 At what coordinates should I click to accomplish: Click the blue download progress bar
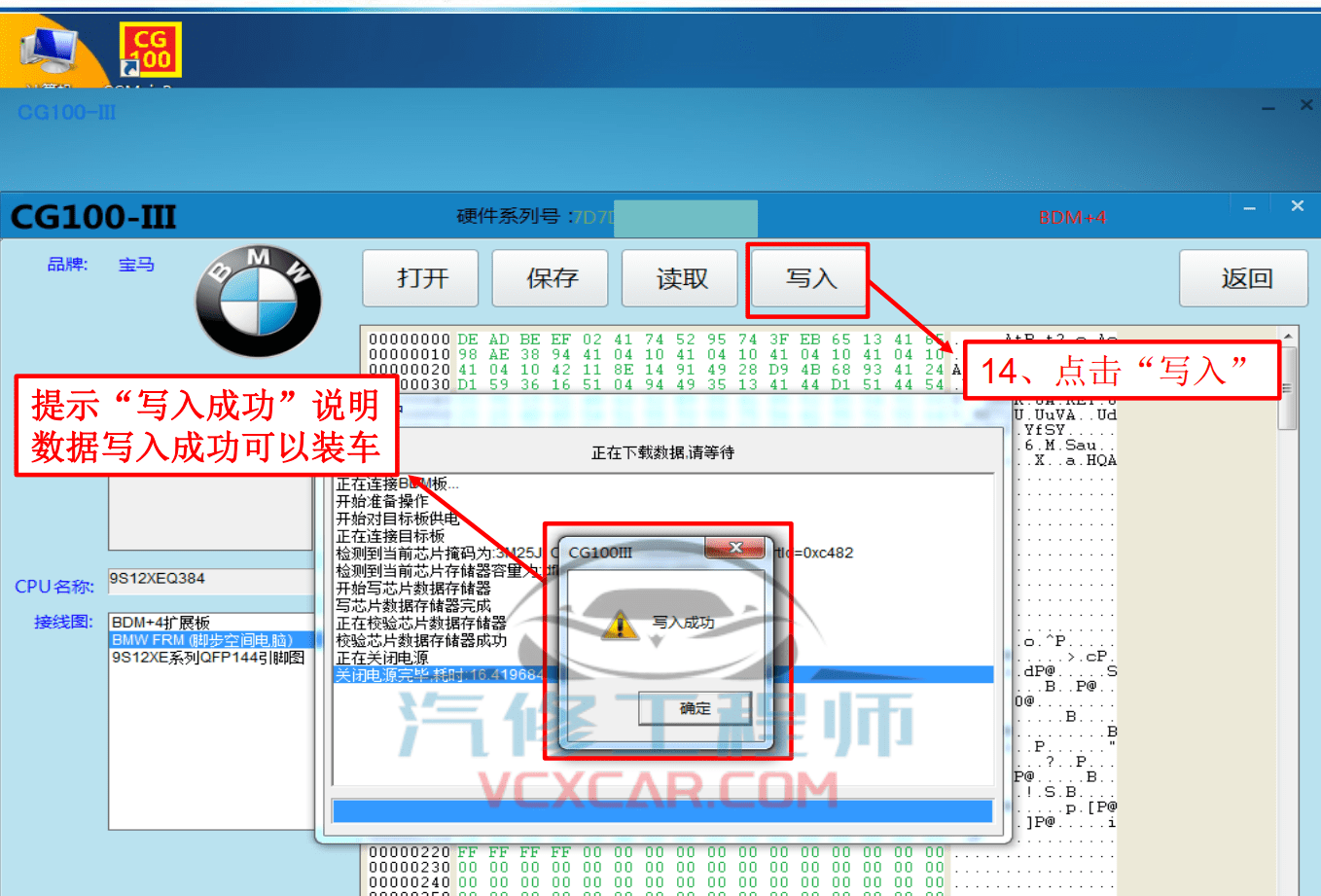tap(661, 810)
